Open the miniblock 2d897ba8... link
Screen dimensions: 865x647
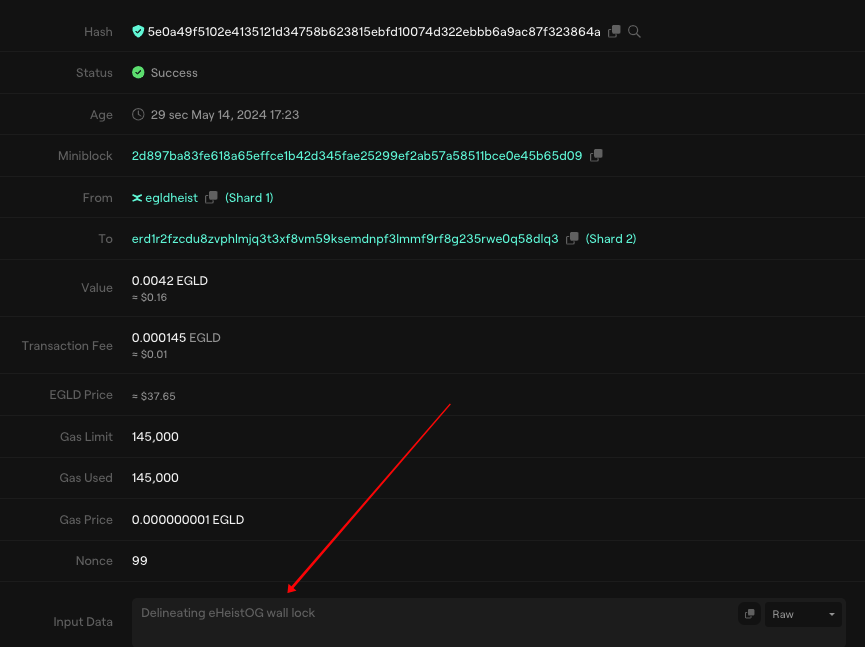[x=357, y=156]
